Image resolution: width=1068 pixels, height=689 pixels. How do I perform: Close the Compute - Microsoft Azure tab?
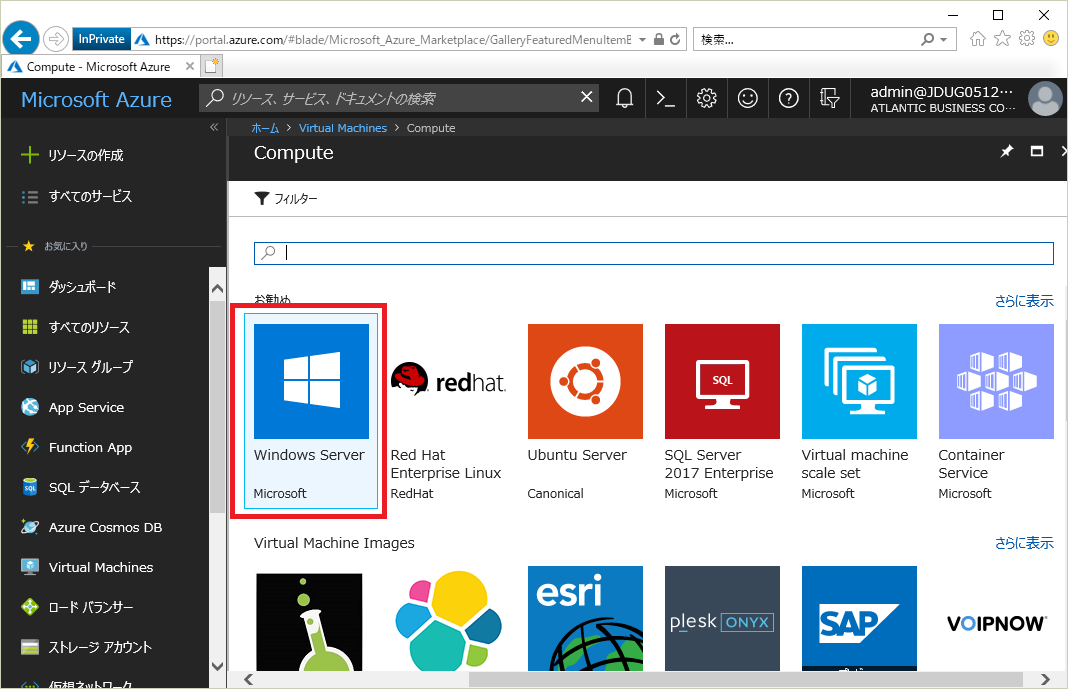tap(190, 66)
